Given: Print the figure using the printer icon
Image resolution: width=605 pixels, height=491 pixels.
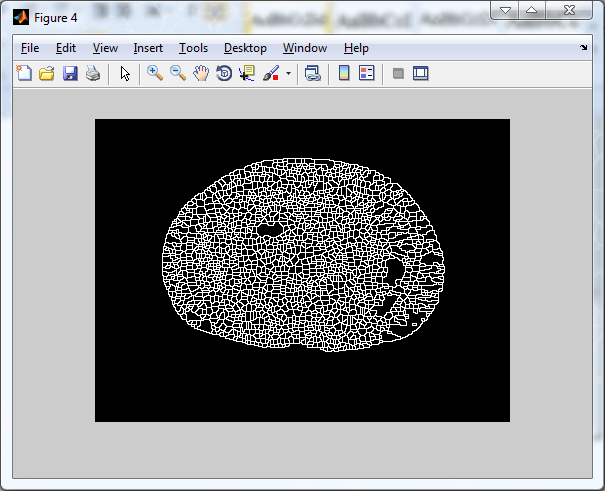Looking at the screenshot, I should pyautogui.click(x=92, y=73).
